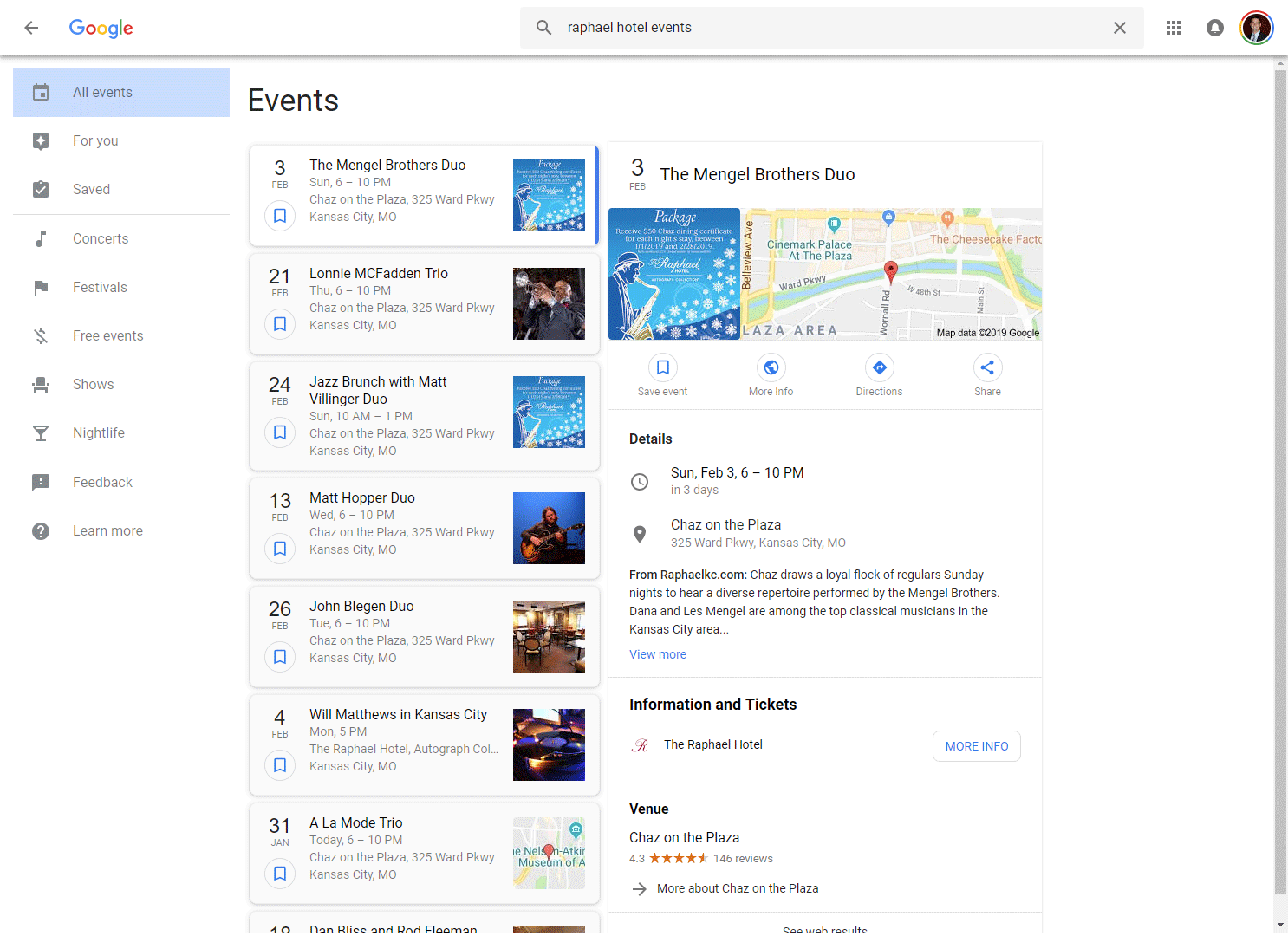1288x936 pixels.
Task: Bookmark Jazz Brunch with Matt Villinger Duo
Action: [280, 432]
